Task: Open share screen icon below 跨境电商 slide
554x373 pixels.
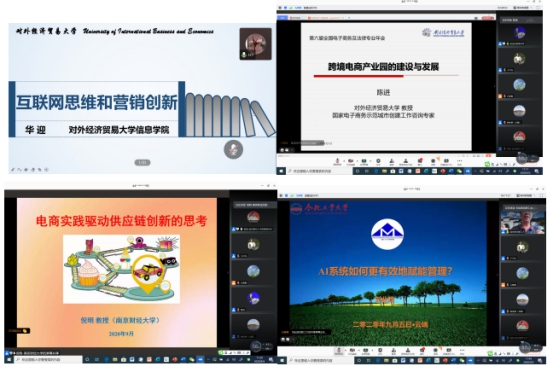Action: [x=364, y=161]
